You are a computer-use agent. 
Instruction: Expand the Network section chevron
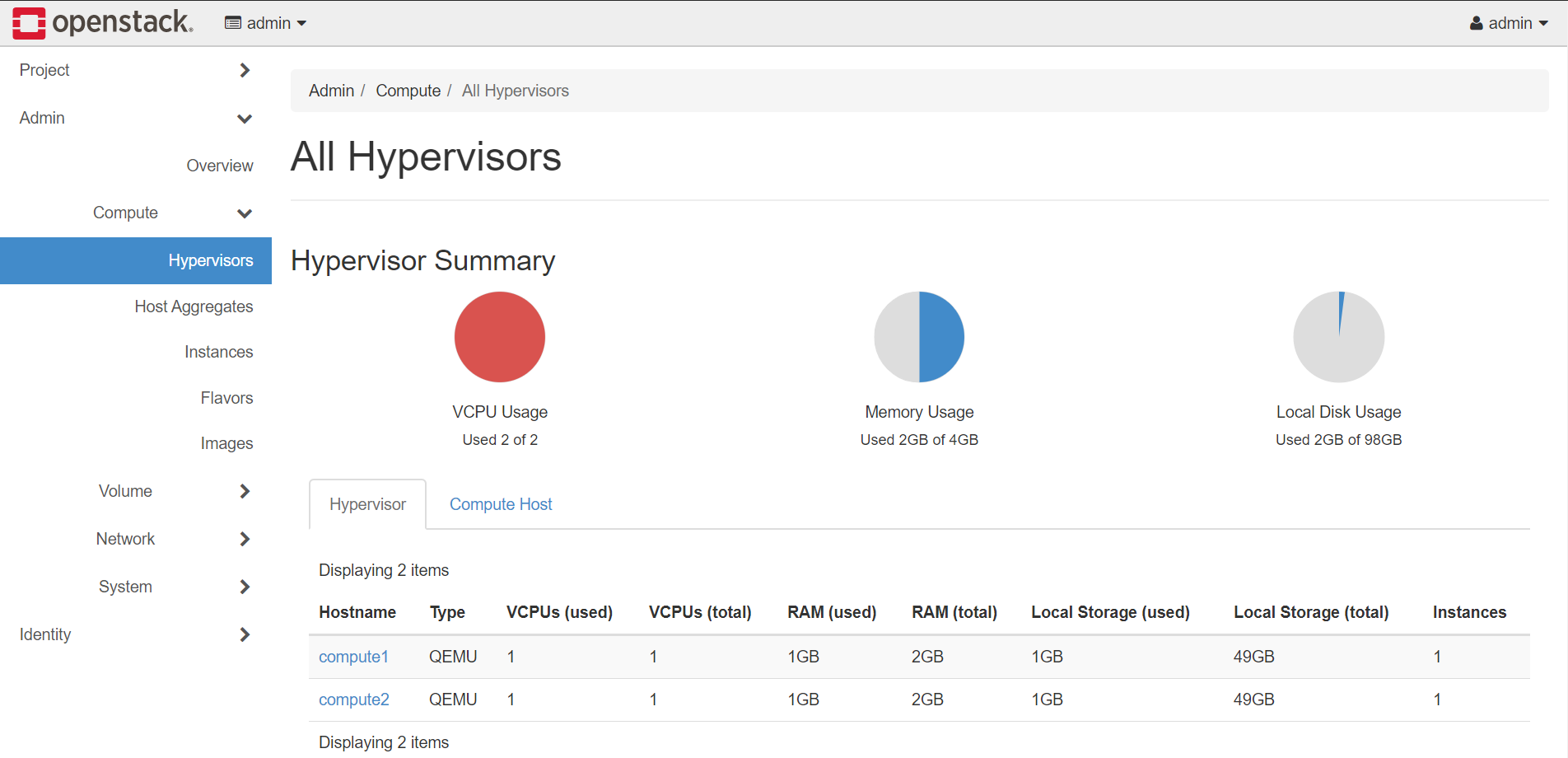pyautogui.click(x=245, y=539)
